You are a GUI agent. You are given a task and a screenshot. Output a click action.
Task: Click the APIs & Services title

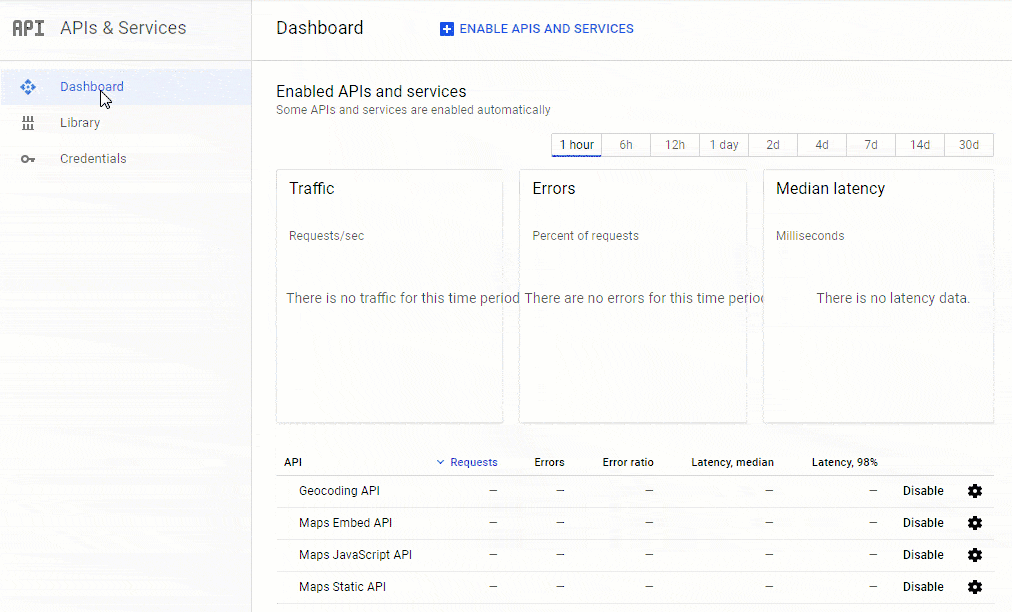pos(123,28)
